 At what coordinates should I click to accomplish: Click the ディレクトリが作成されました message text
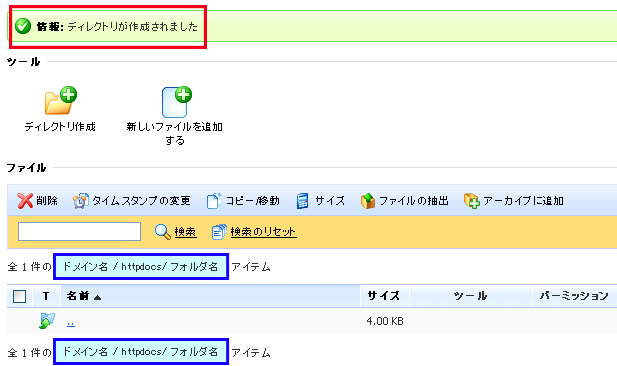click(x=133, y=26)
